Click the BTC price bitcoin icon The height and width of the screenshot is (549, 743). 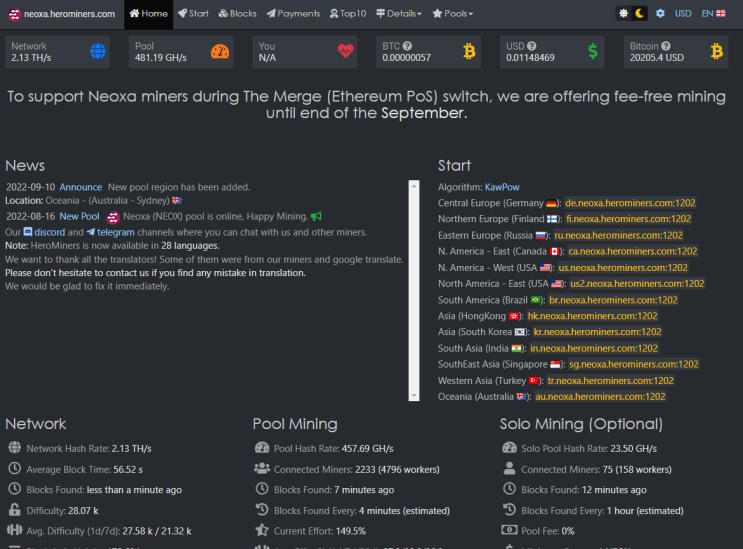tap(469, 51)
